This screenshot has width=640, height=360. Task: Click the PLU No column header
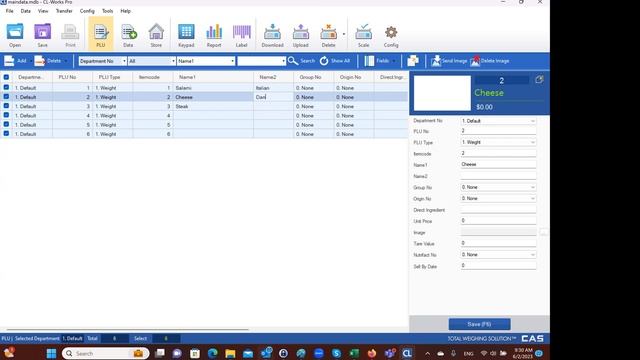pyautogui.click(x=72, y=77)
